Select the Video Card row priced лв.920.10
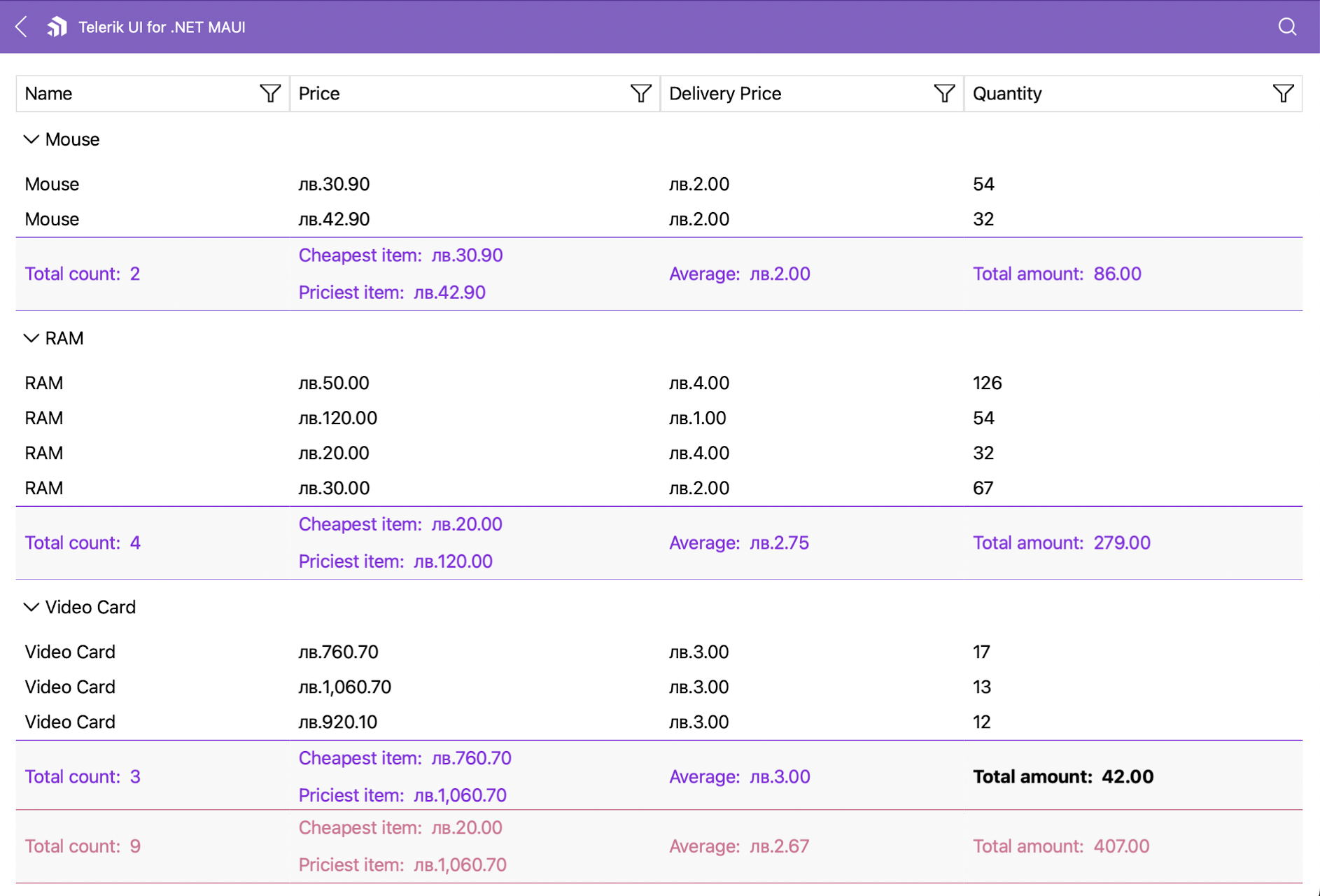Image resolution: width=1320 pixels, height=896 pixels. (x=337, y=722)
